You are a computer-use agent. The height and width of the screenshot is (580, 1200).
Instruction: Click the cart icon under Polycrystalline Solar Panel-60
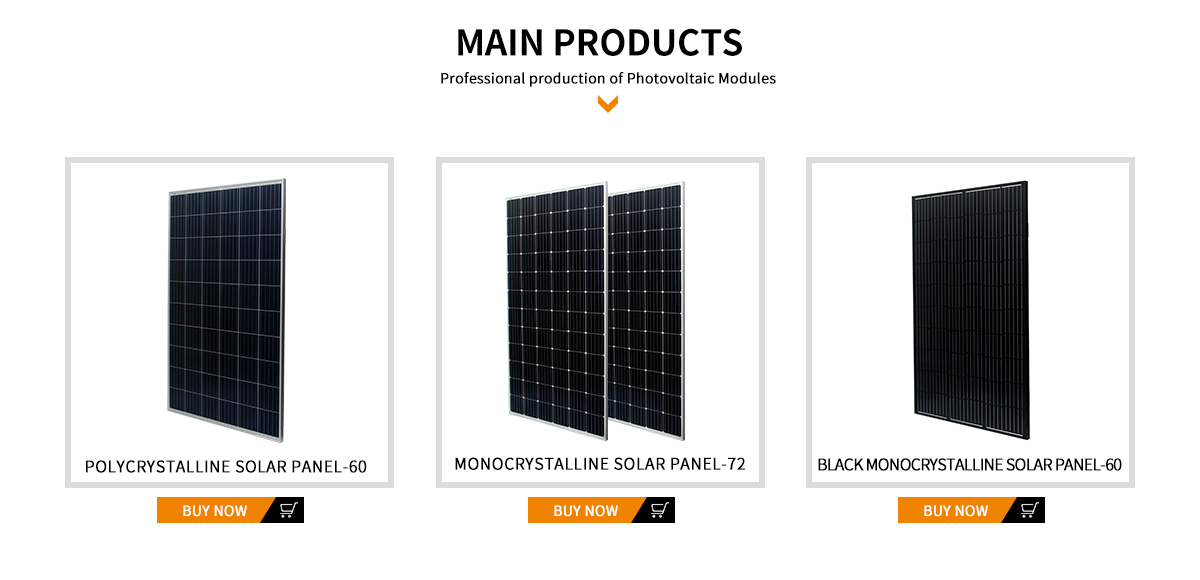point(288,510)
